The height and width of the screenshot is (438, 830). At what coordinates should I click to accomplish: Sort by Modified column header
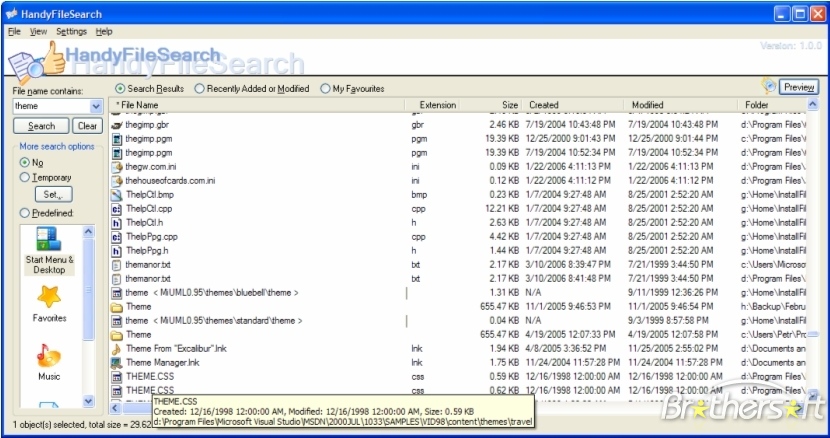click(681, 105)
